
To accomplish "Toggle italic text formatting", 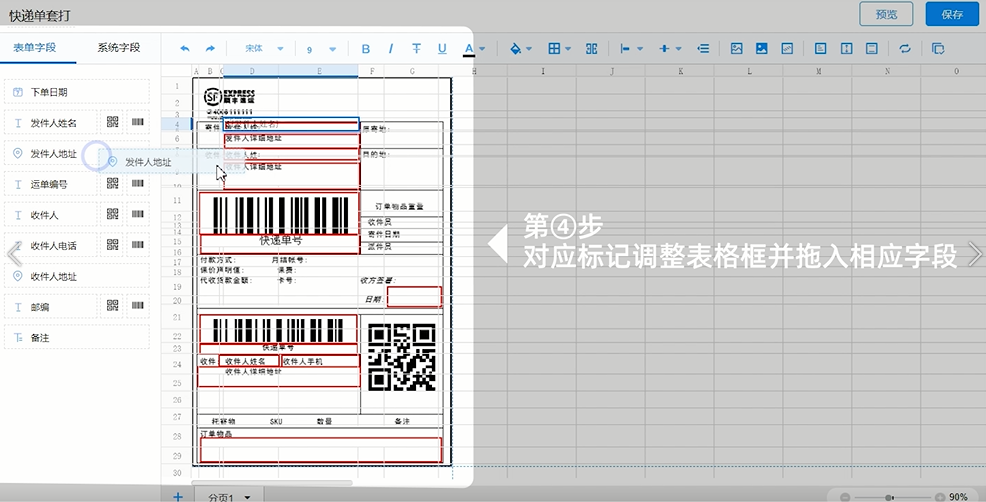I will [x=390, y=48].
